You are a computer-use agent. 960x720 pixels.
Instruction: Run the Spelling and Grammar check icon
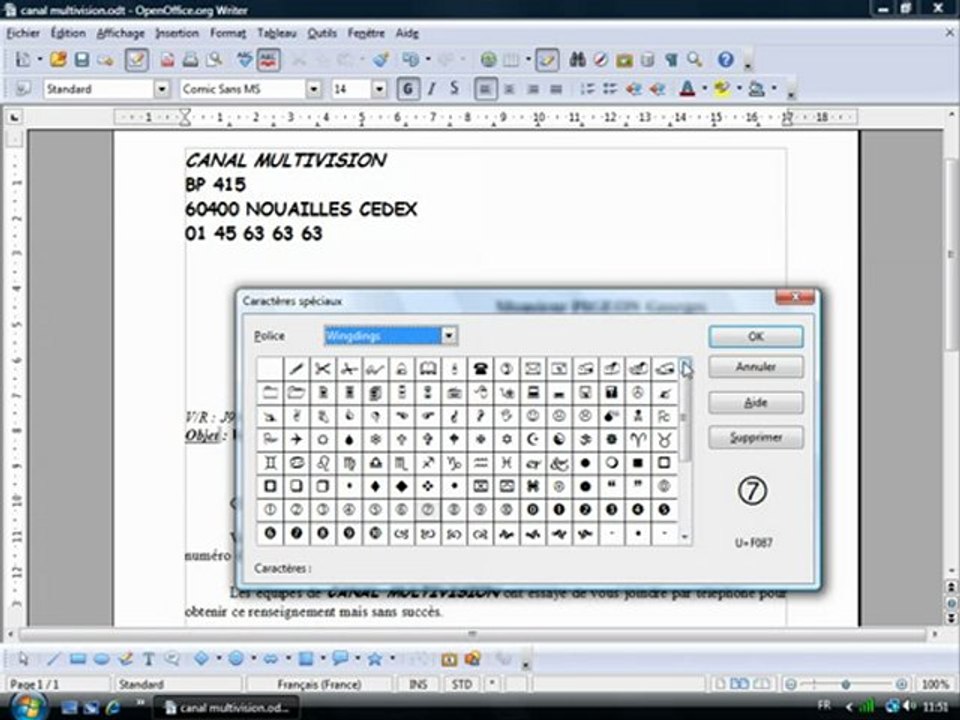[x=244, y=60]
